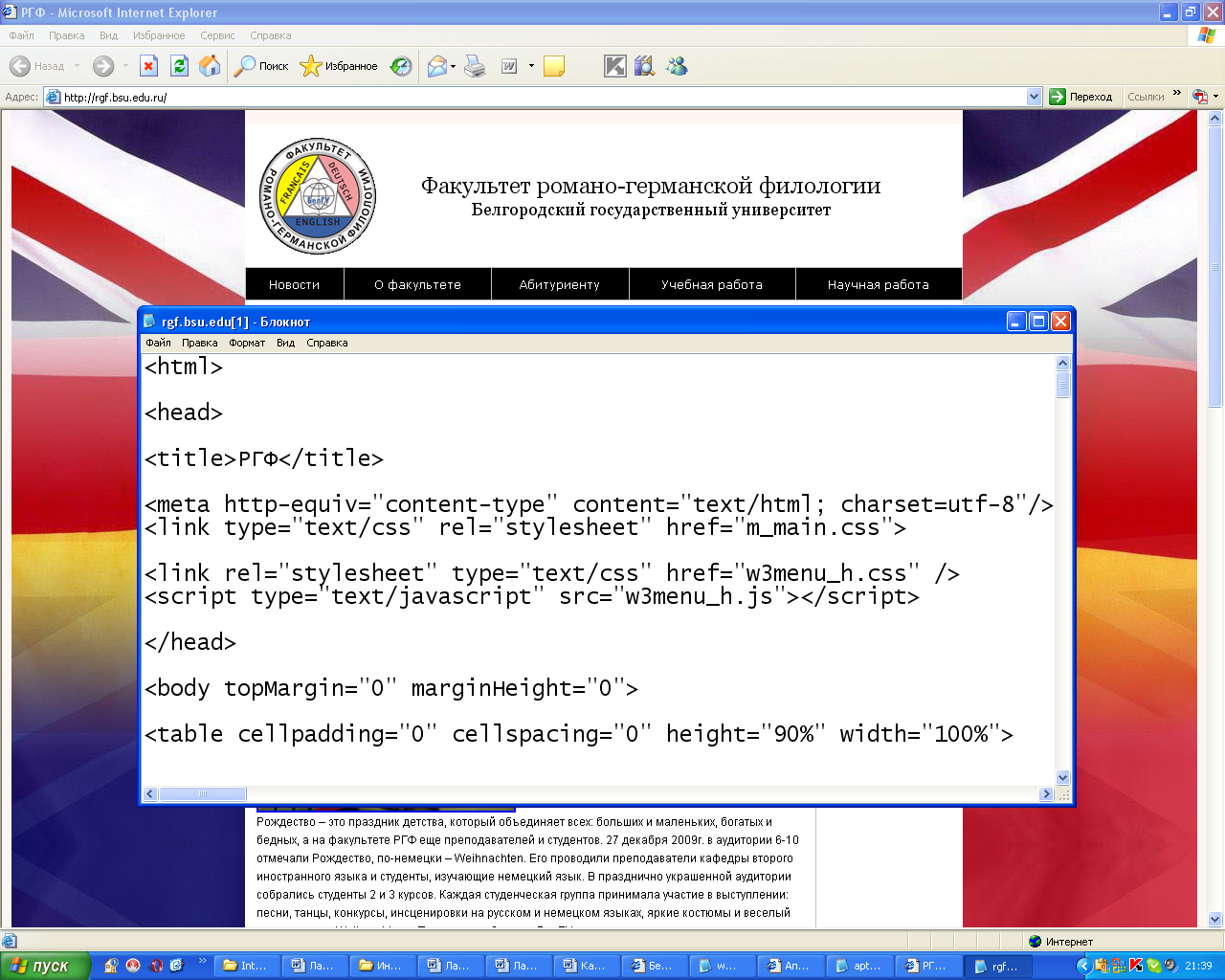
Task: Click the Notepad vertical scrollbar thumb
Action: (1062, 384)
